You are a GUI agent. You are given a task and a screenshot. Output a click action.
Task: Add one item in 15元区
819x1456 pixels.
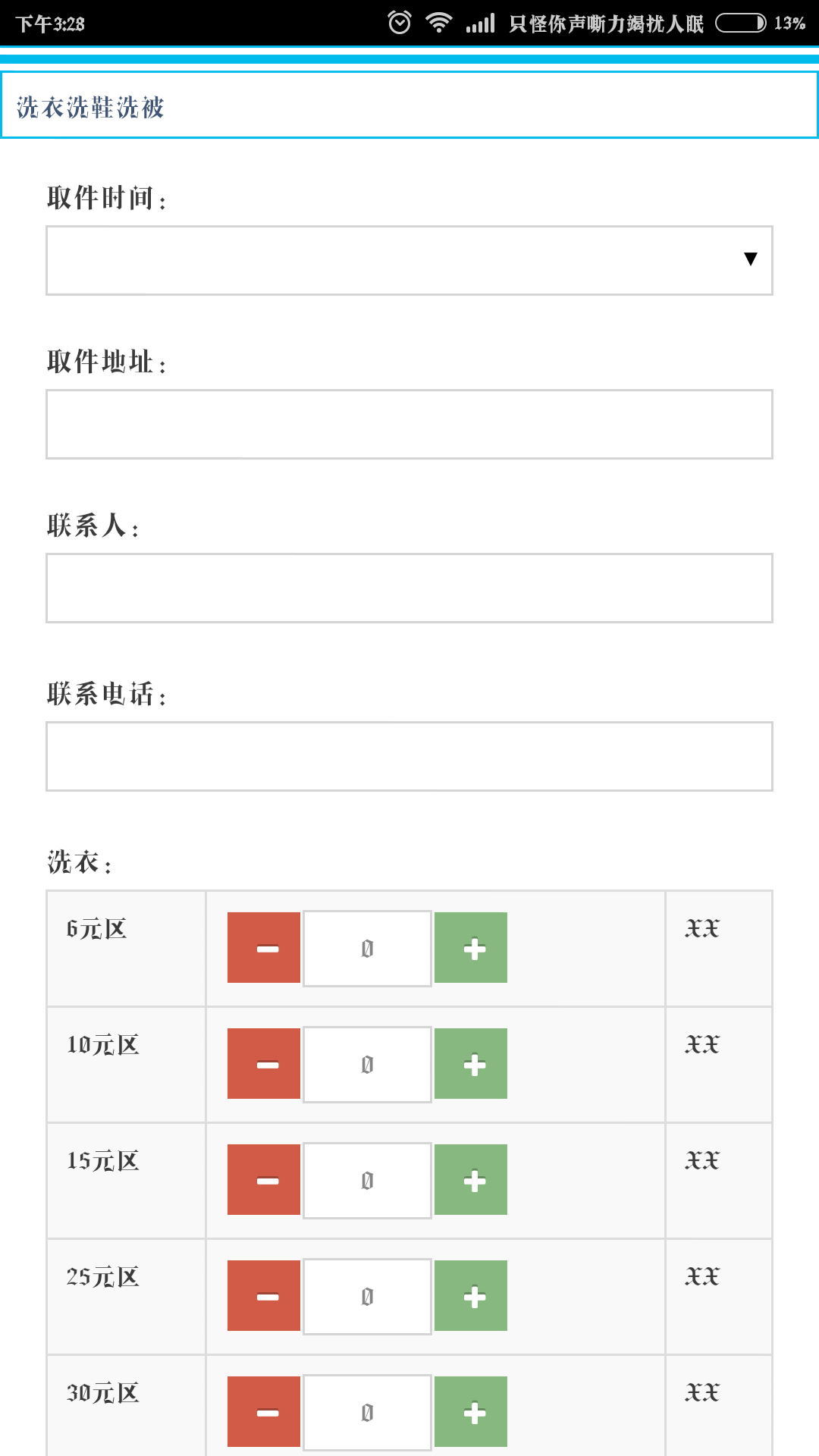471,1180
